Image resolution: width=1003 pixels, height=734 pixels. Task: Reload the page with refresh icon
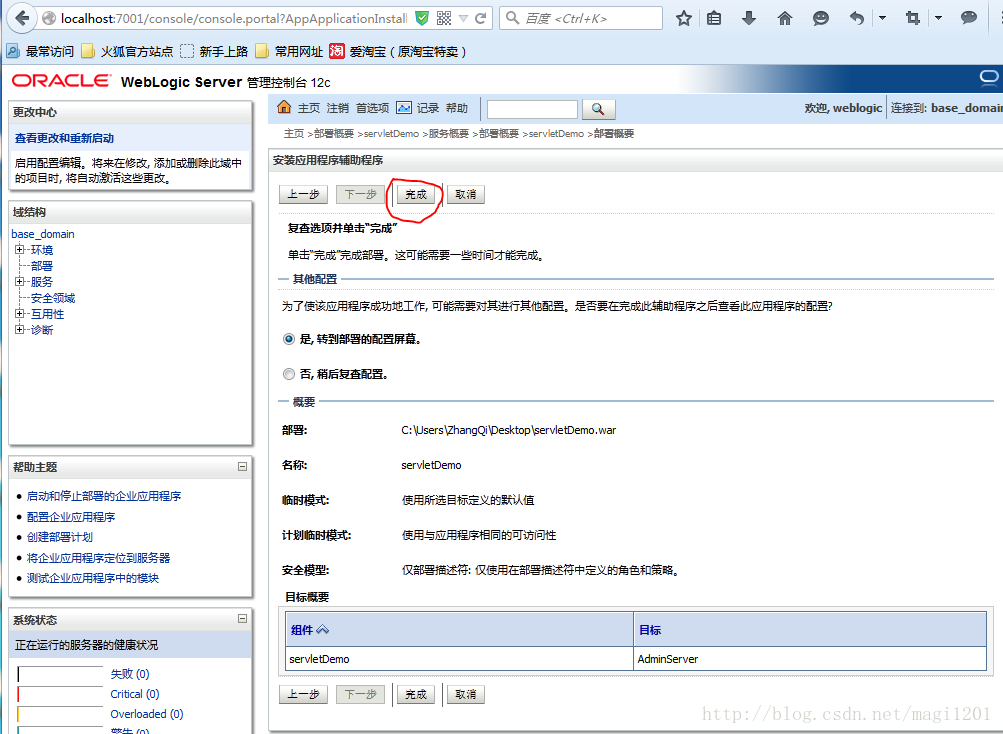pyautogui.click(x=480, y=19)
